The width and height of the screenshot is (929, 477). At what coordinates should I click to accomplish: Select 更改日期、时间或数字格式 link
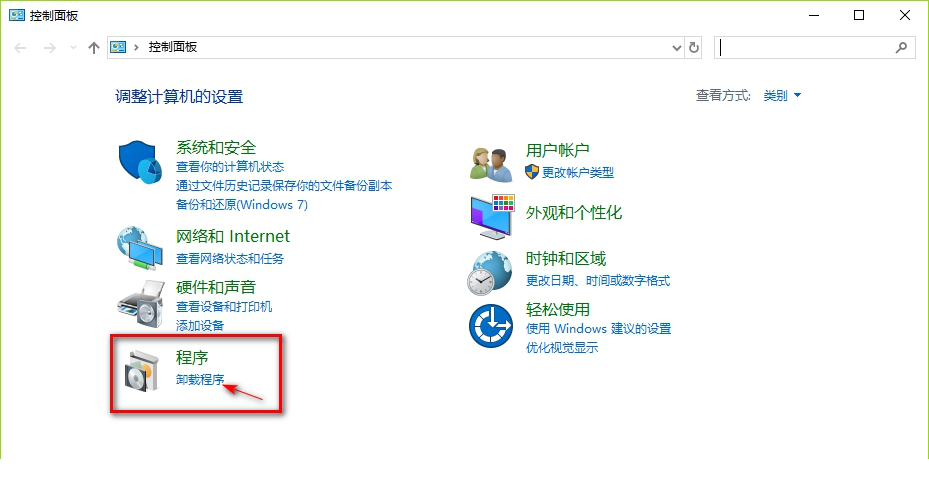coord(598,280)
